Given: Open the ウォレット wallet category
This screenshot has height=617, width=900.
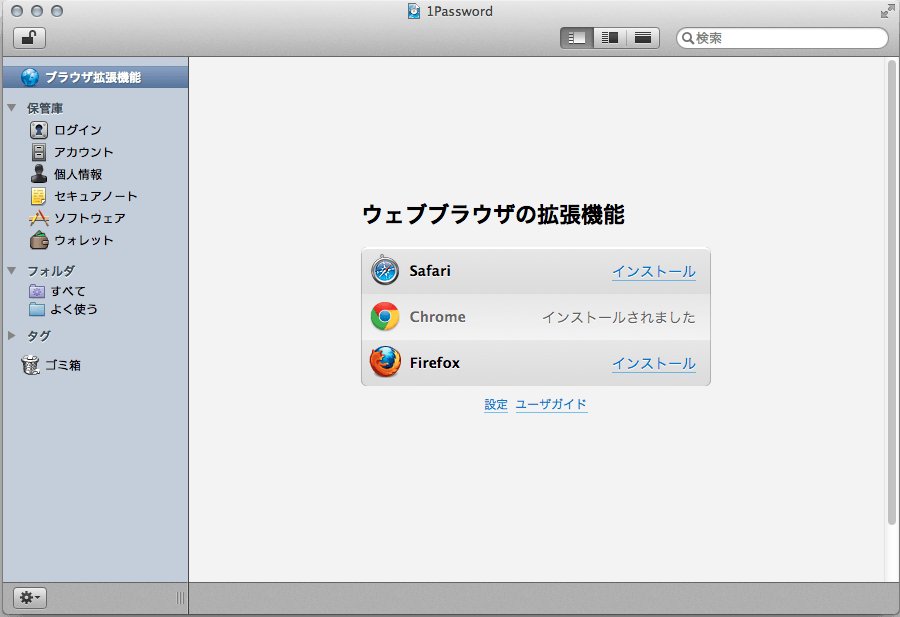Looking at the screenshot, I should [x=83, y=240].
